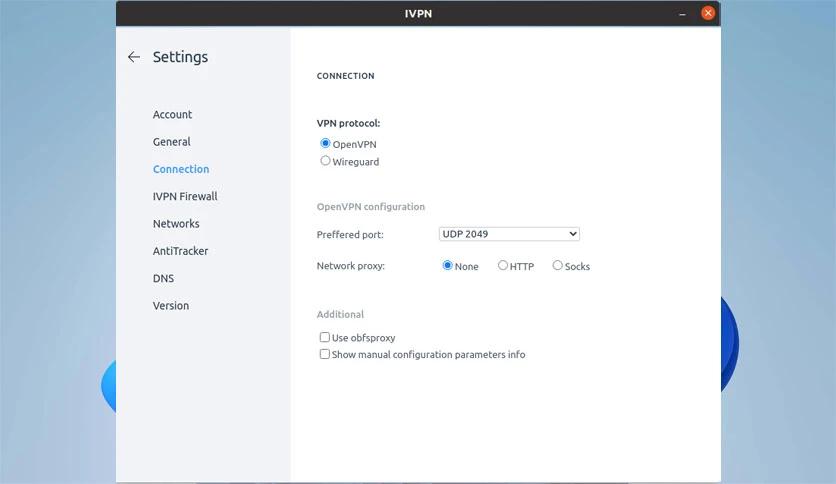Minimize the IVPN window
836x484 pixels.
pyautogui.click(x=682, y=14)
